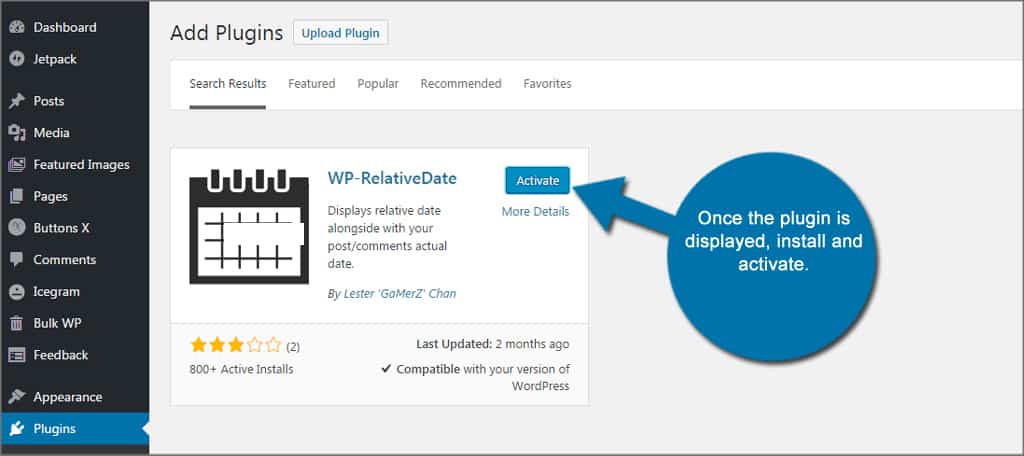The height and width of the screenshot is (456, 1024).
Task: Click the Posts pushpin icon
Action: pos(17,101)
